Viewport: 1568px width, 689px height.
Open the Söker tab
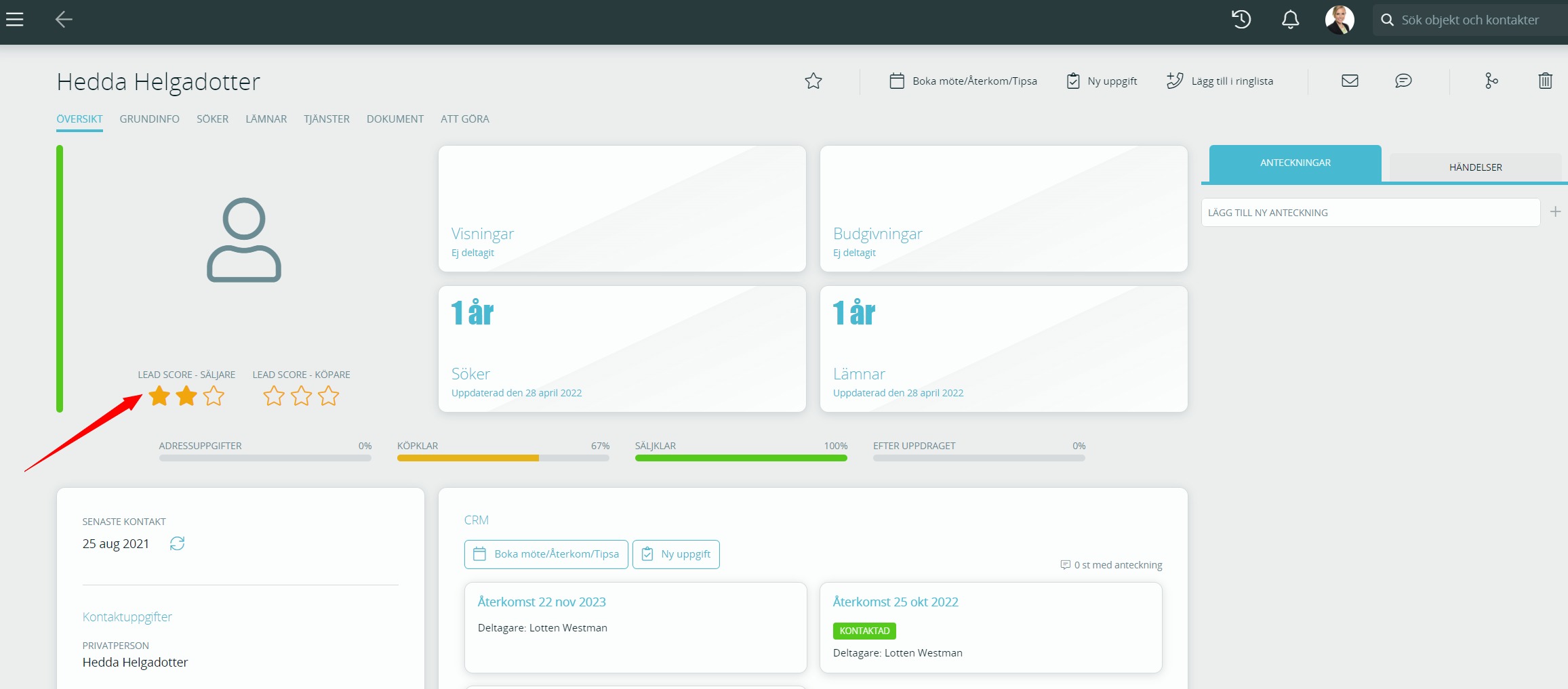(x=213, y=119)
